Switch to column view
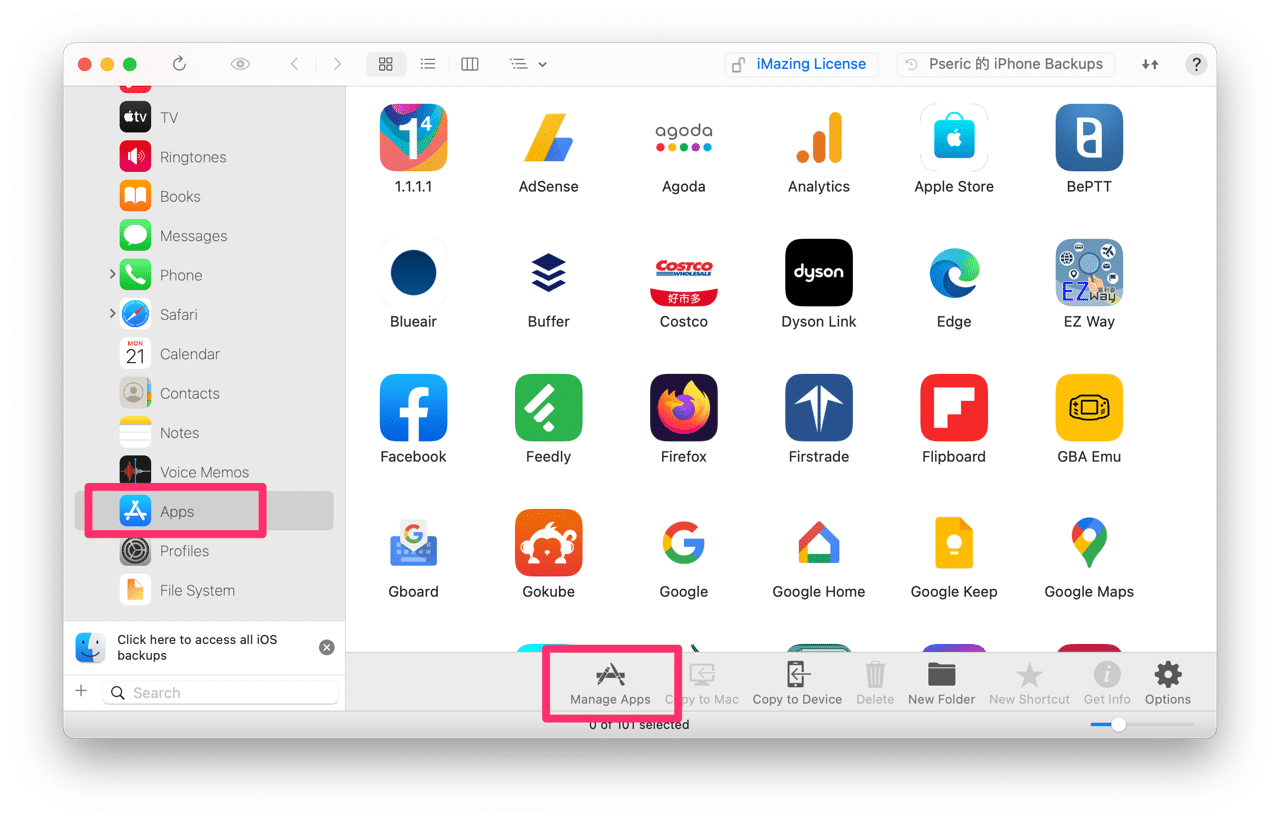 [x=470, y=64]
